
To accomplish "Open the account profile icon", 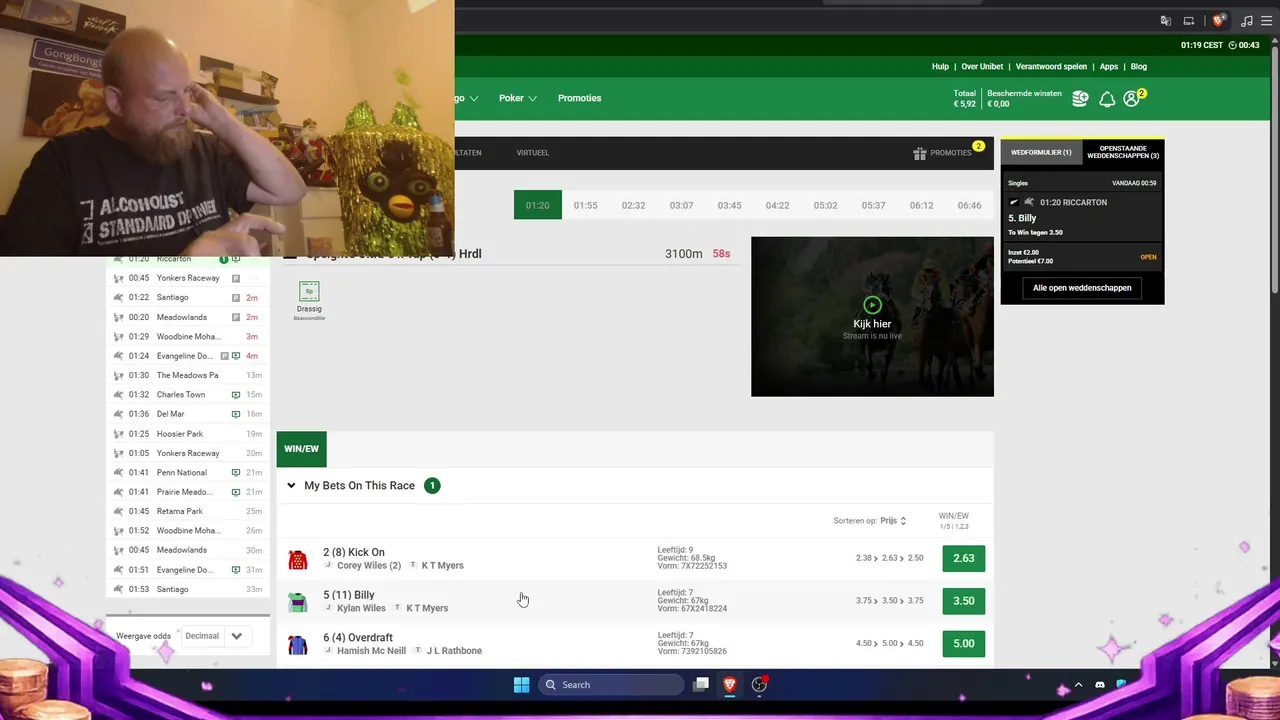I will coord(1131,98).
